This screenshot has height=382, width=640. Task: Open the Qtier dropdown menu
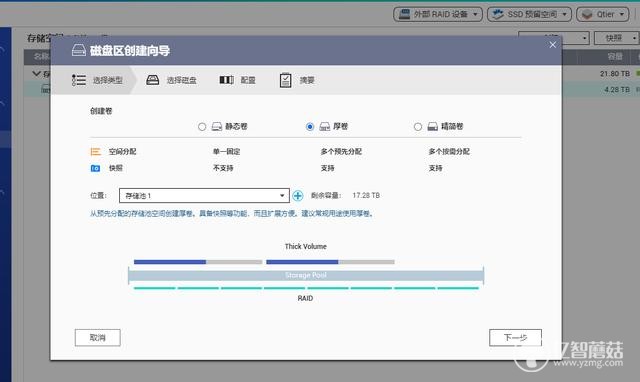pyautogui.click(x=603, y=14)
